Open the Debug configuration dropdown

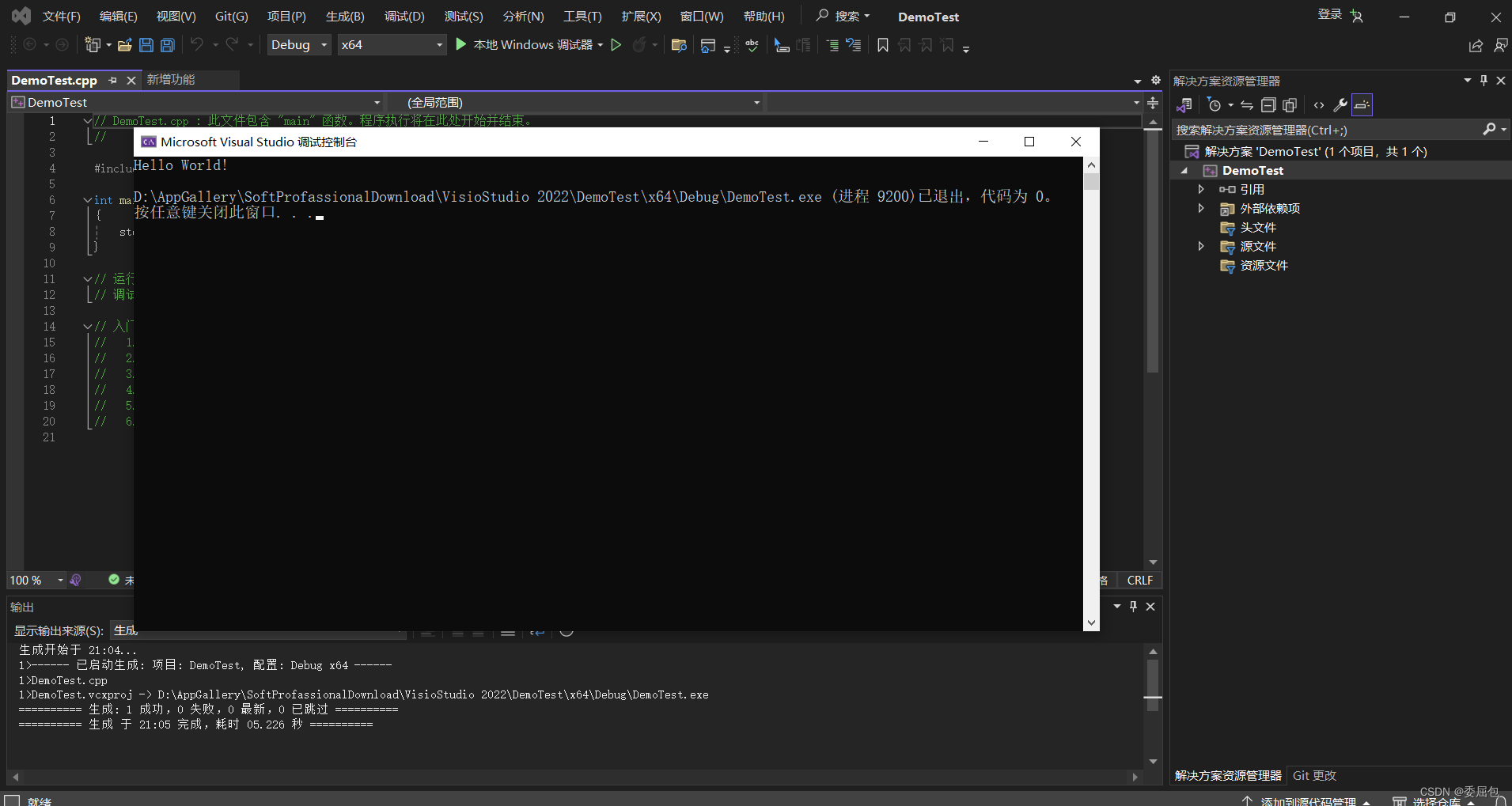298,44
